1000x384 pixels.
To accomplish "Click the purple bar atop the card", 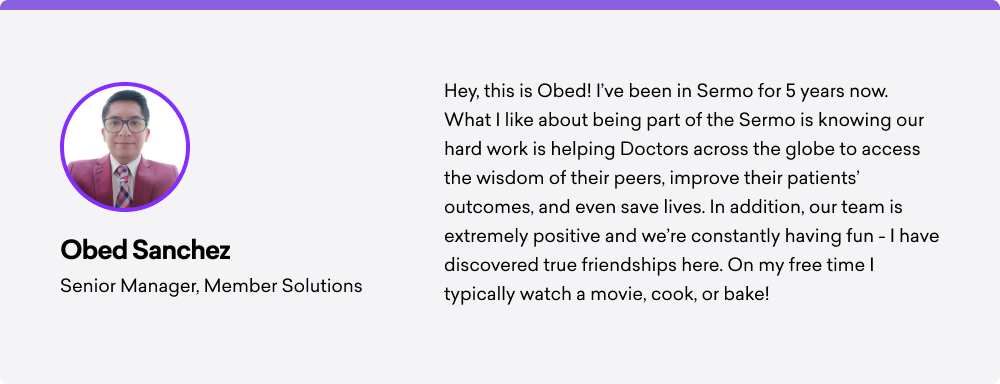I will [x=500, y=4].
